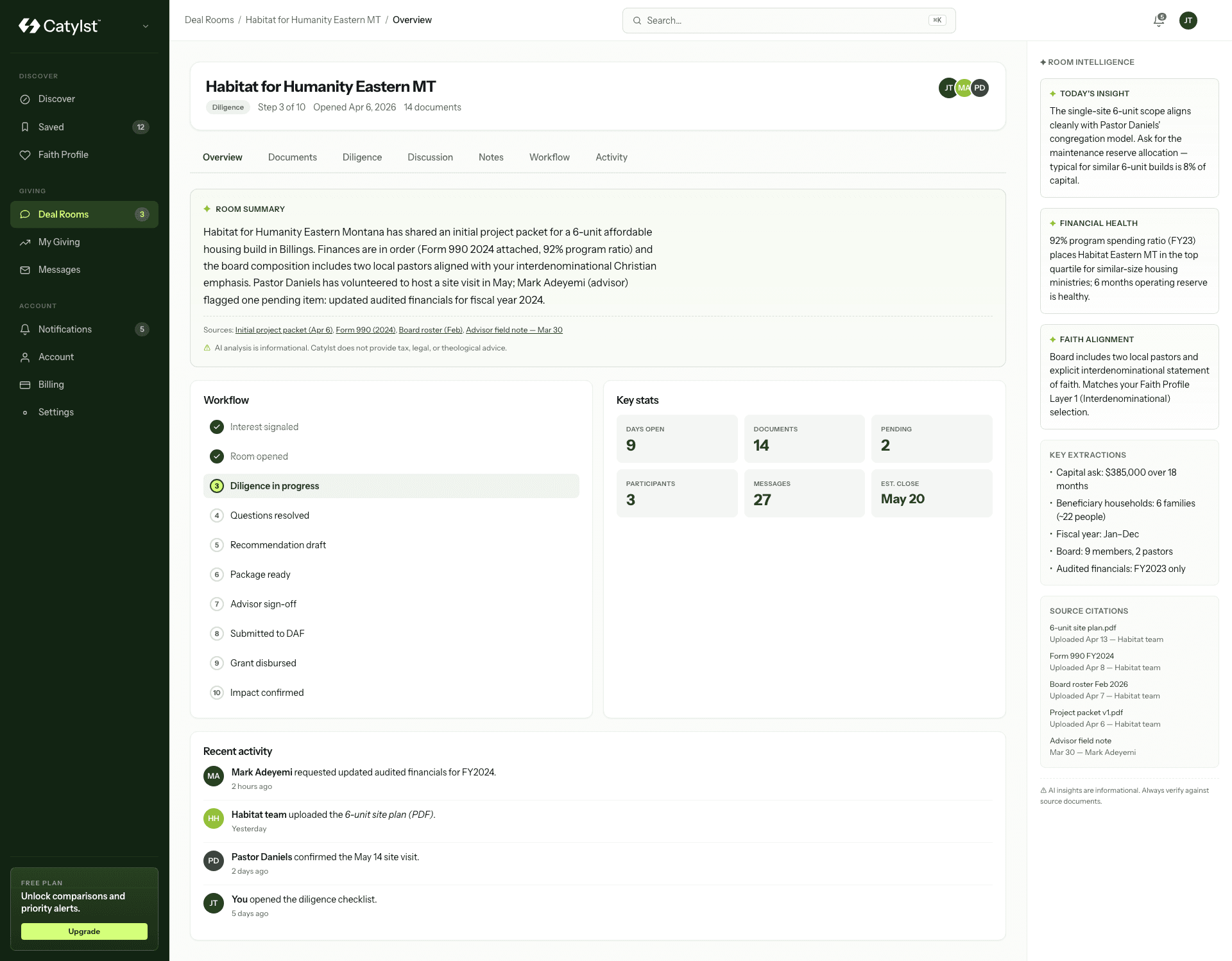This screenshot has width=1232, height=961.
Task: Select Diligence in progress step
Action: [391, 486]
